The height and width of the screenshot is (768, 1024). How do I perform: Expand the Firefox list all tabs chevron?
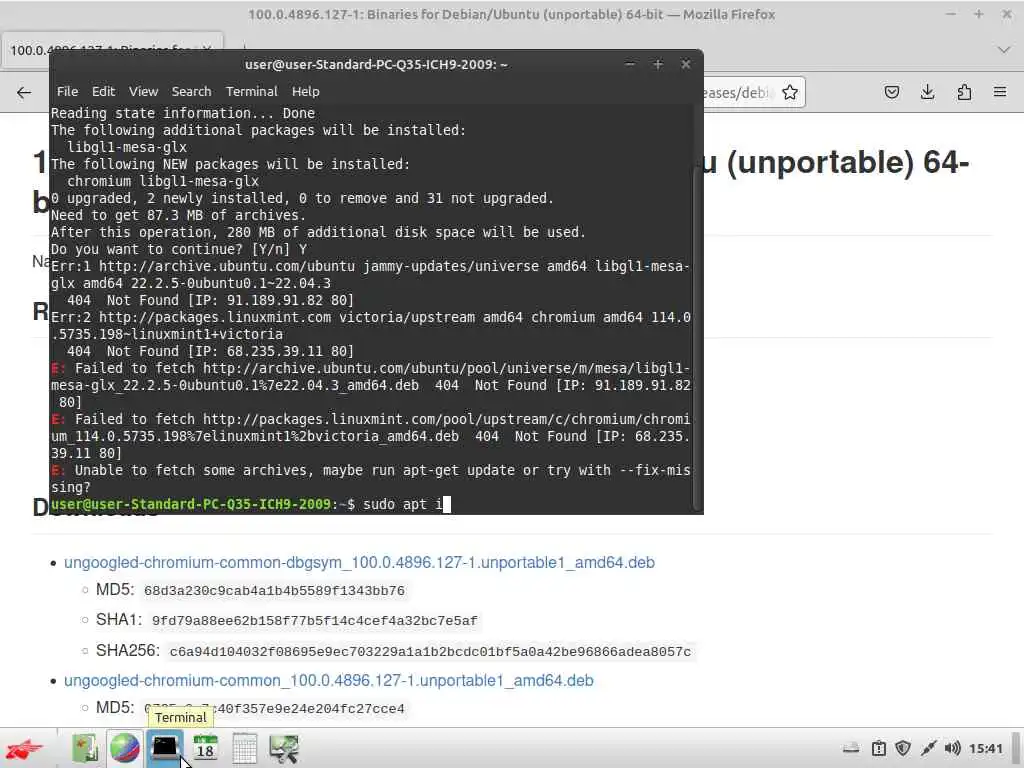[x=1004, y=50]
